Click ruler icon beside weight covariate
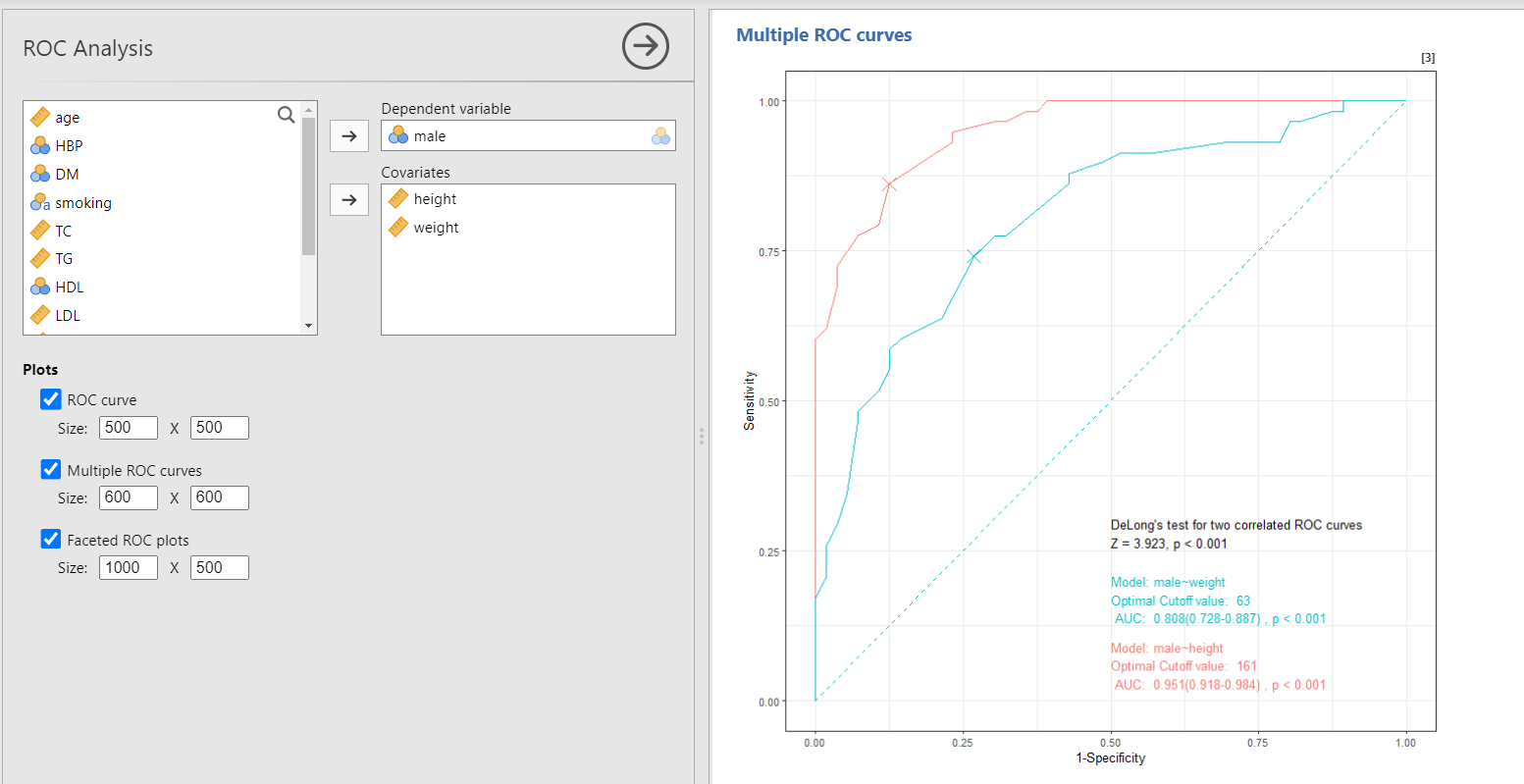1524x784 pixels. pyautogui.click(x=398, y=227)
